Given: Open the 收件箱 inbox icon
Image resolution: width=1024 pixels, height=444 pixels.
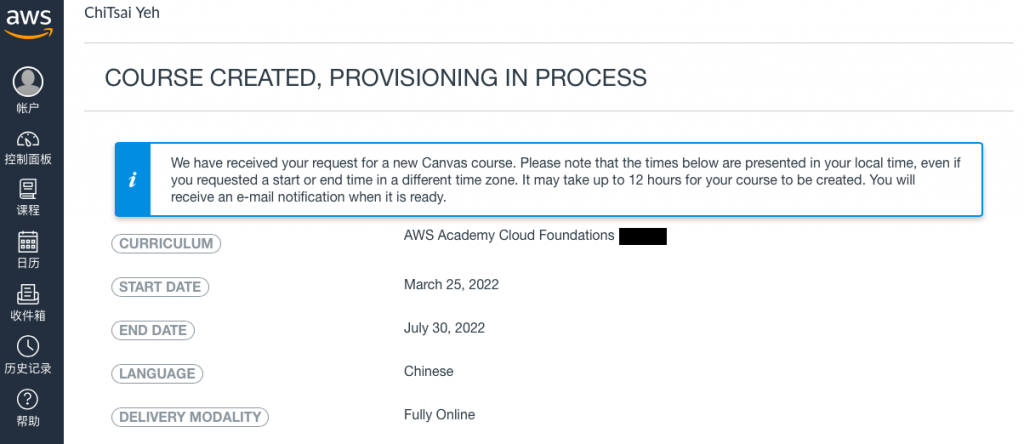Looking at the screenshot, I should point(28,294).
